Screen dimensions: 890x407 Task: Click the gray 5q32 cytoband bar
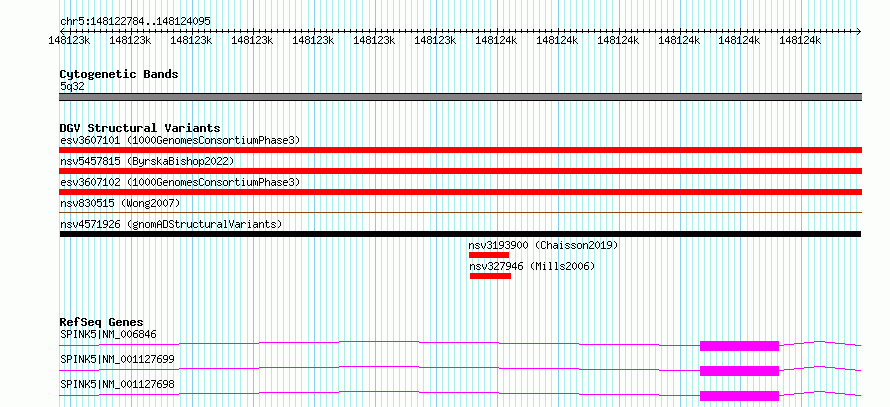460,97
